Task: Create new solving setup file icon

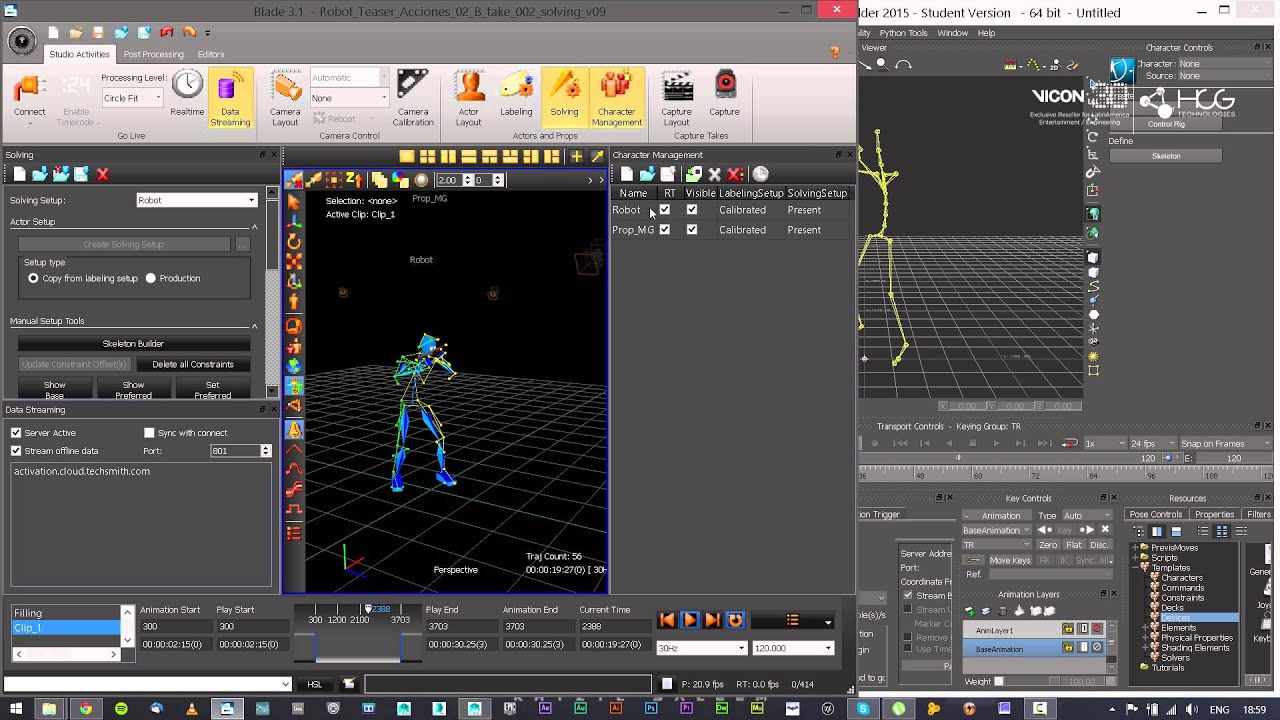Action: tap(19, 174)
